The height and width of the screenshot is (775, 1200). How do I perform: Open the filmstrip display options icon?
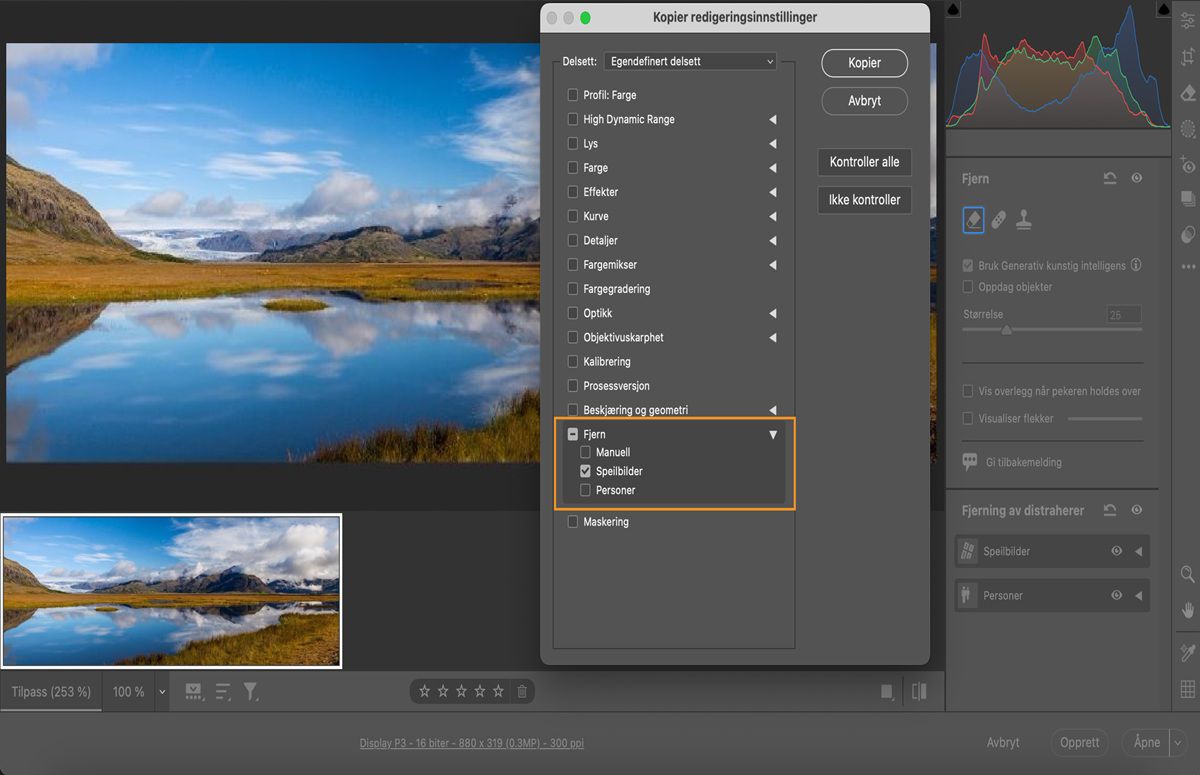point(194,691)
